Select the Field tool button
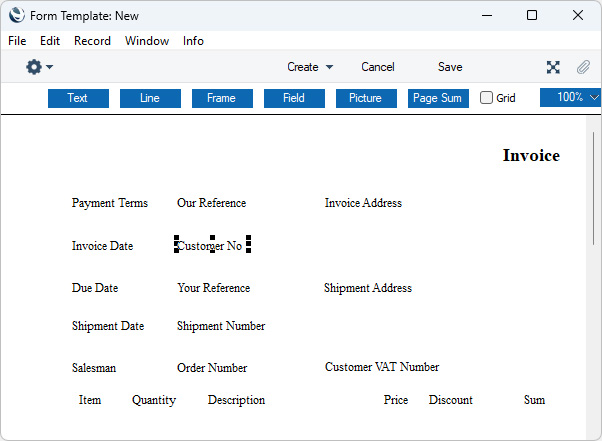602x441 pixels. 294,98
